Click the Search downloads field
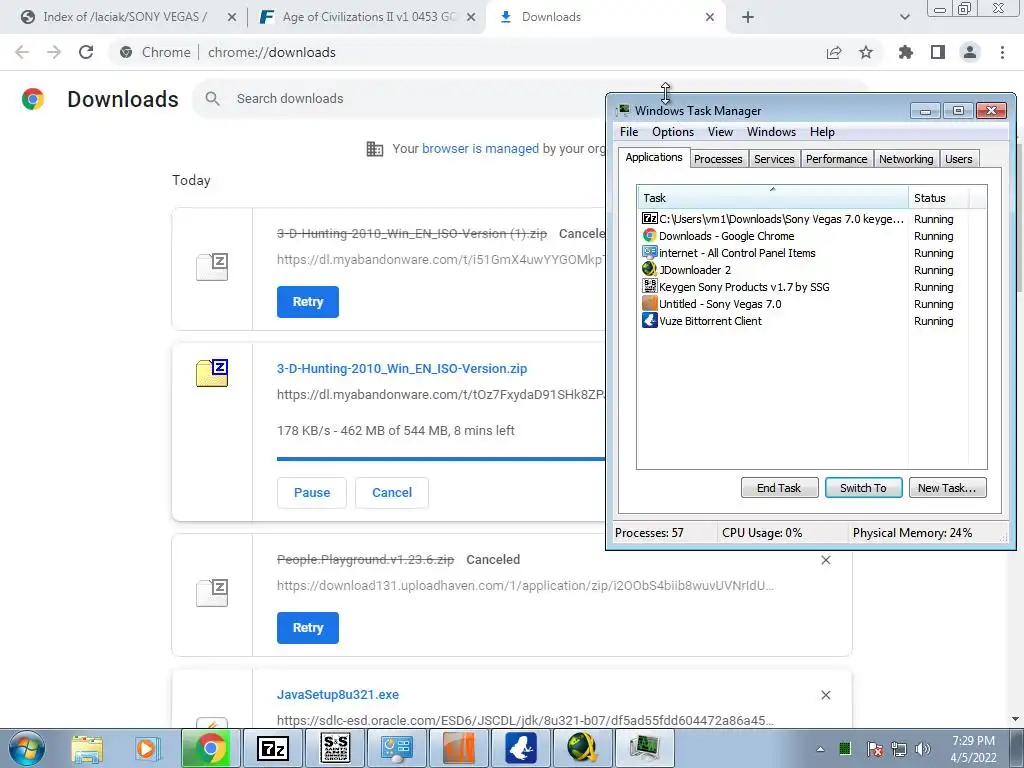The width and height of the screenshot is (1024, 768). pos(405,99)
